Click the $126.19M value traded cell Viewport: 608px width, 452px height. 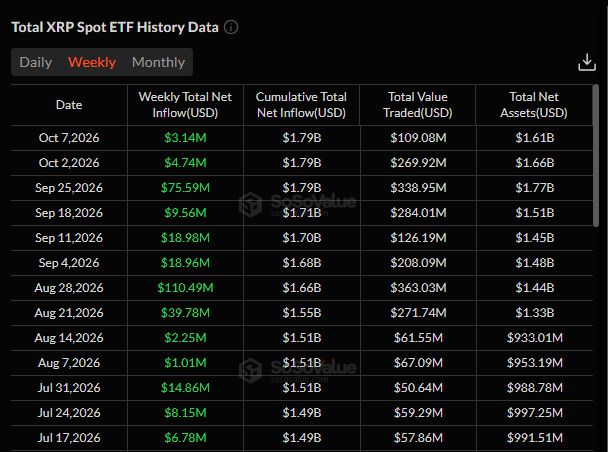tap(418, 238)
